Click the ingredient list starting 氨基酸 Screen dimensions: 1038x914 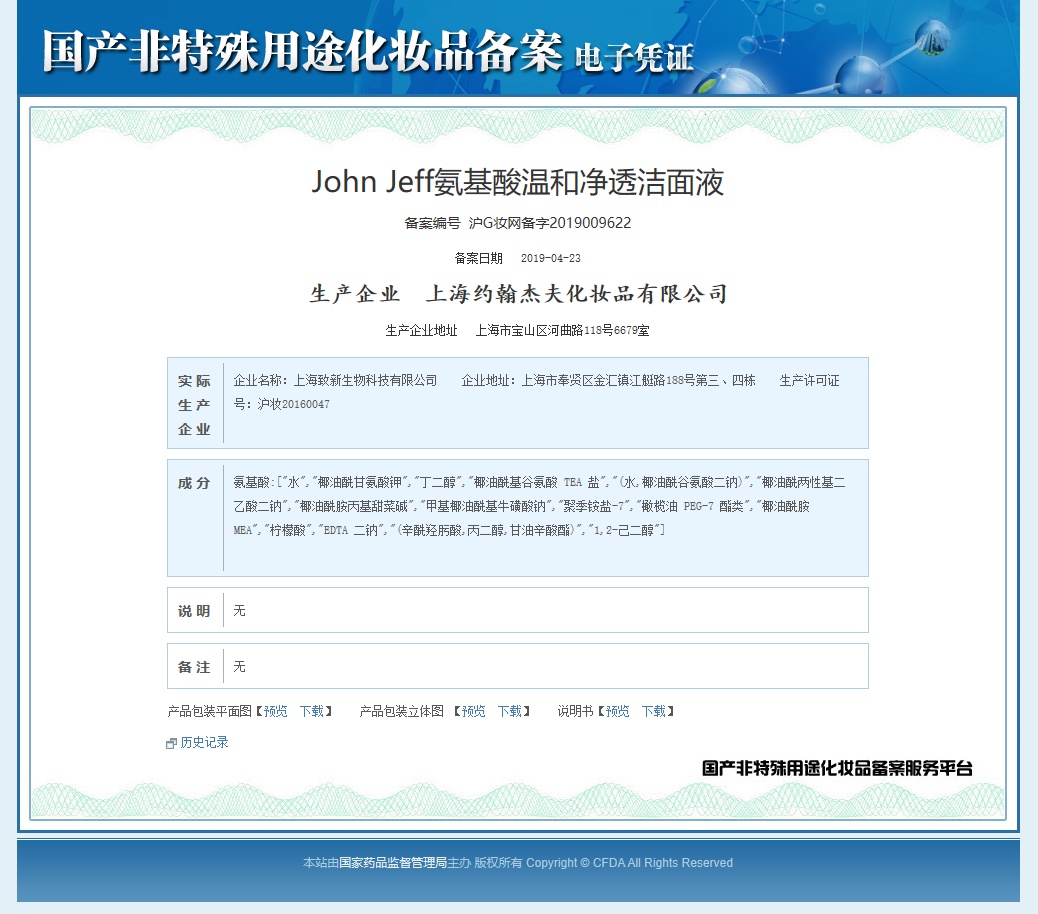pos(540,506)
